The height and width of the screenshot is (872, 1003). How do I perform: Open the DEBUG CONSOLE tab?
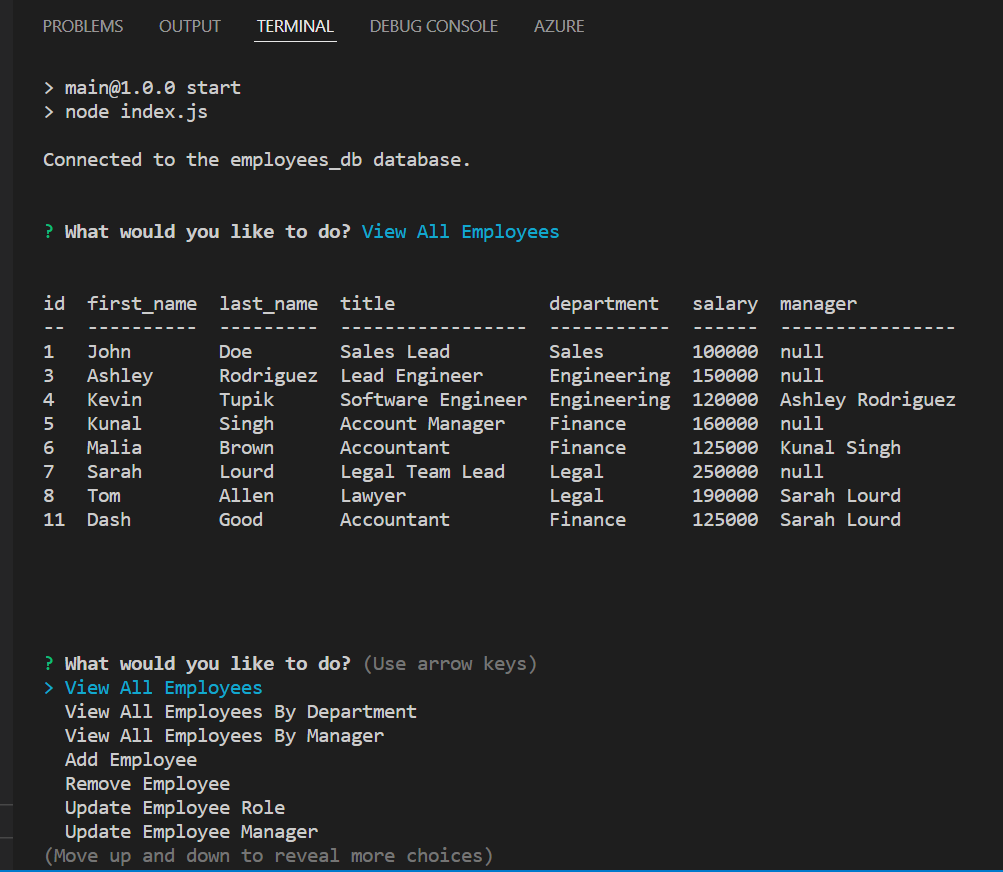[x=433, y=26]
